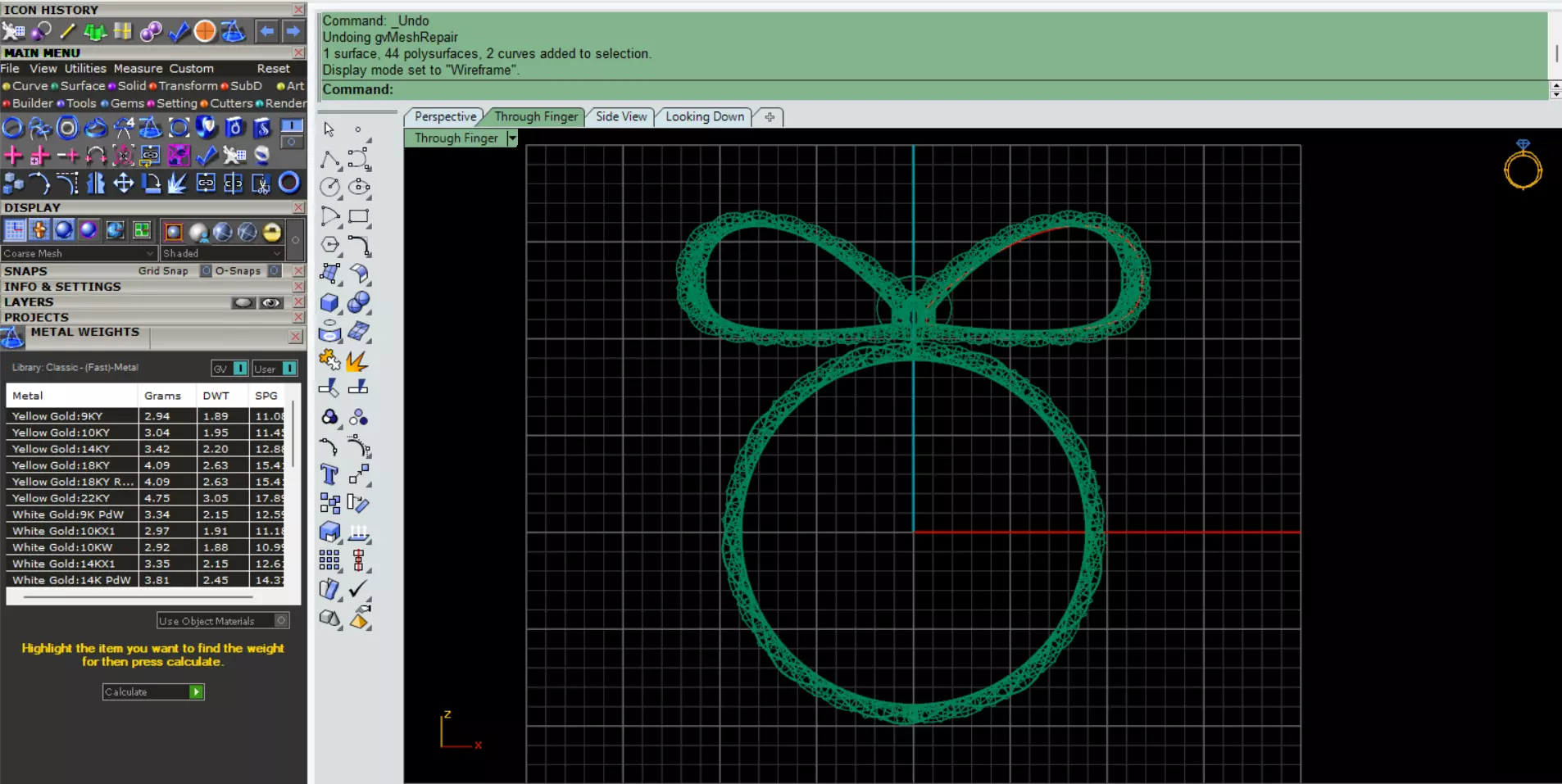The width and height of the screenshot is (1562, 784).
Task: Pick the Fillet curves tool
Action: [x=359, y=245]
